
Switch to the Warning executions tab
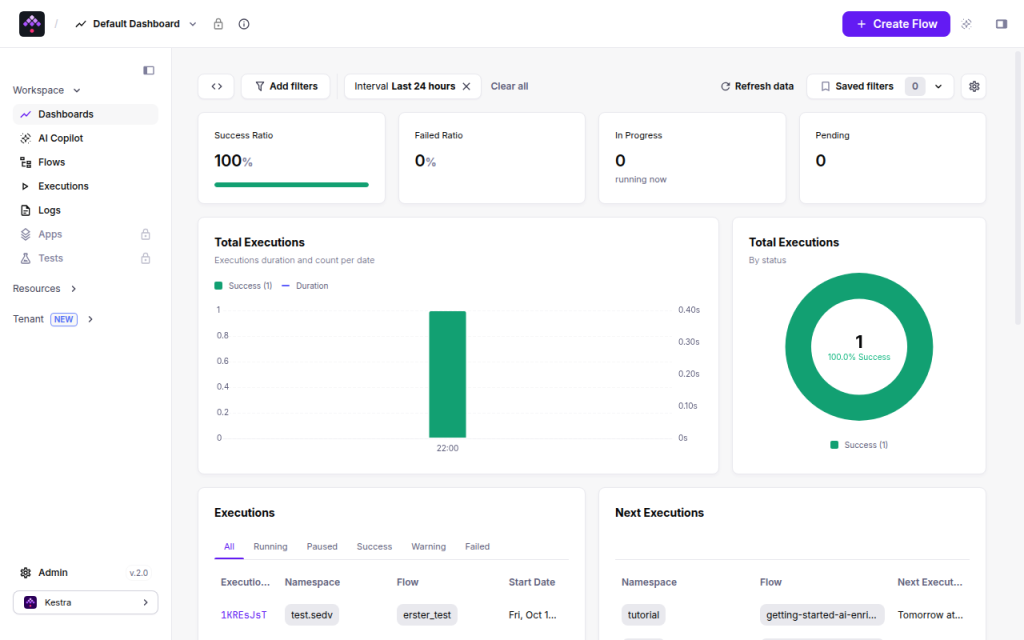point(428,547)
